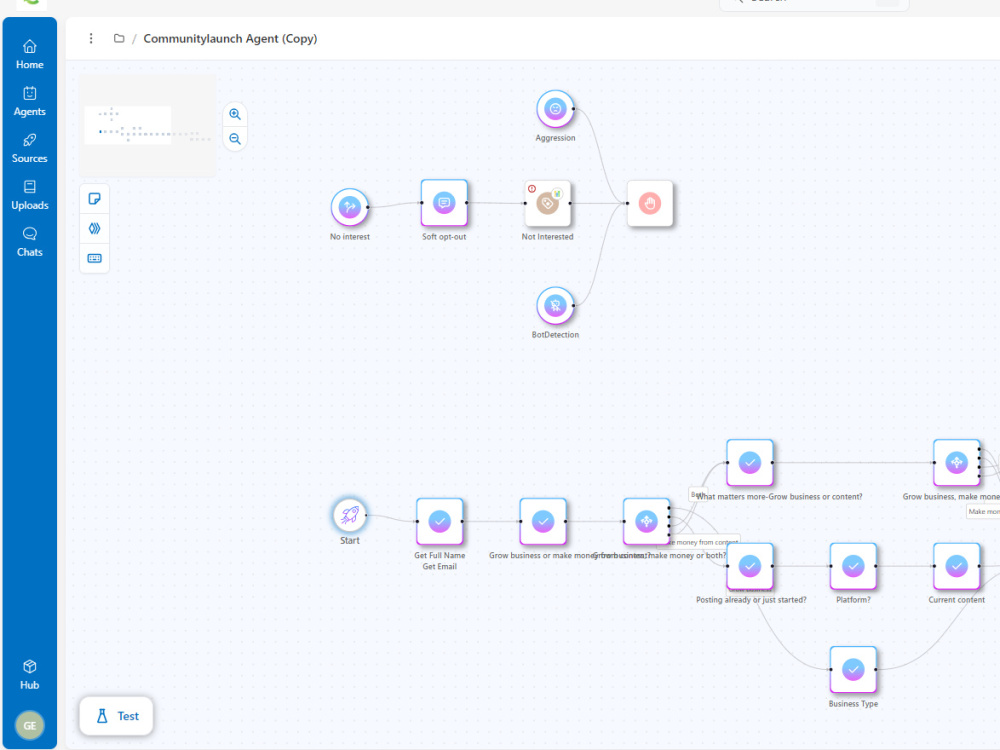
Task: Click the Get Email label
Action: pos(439,566)
